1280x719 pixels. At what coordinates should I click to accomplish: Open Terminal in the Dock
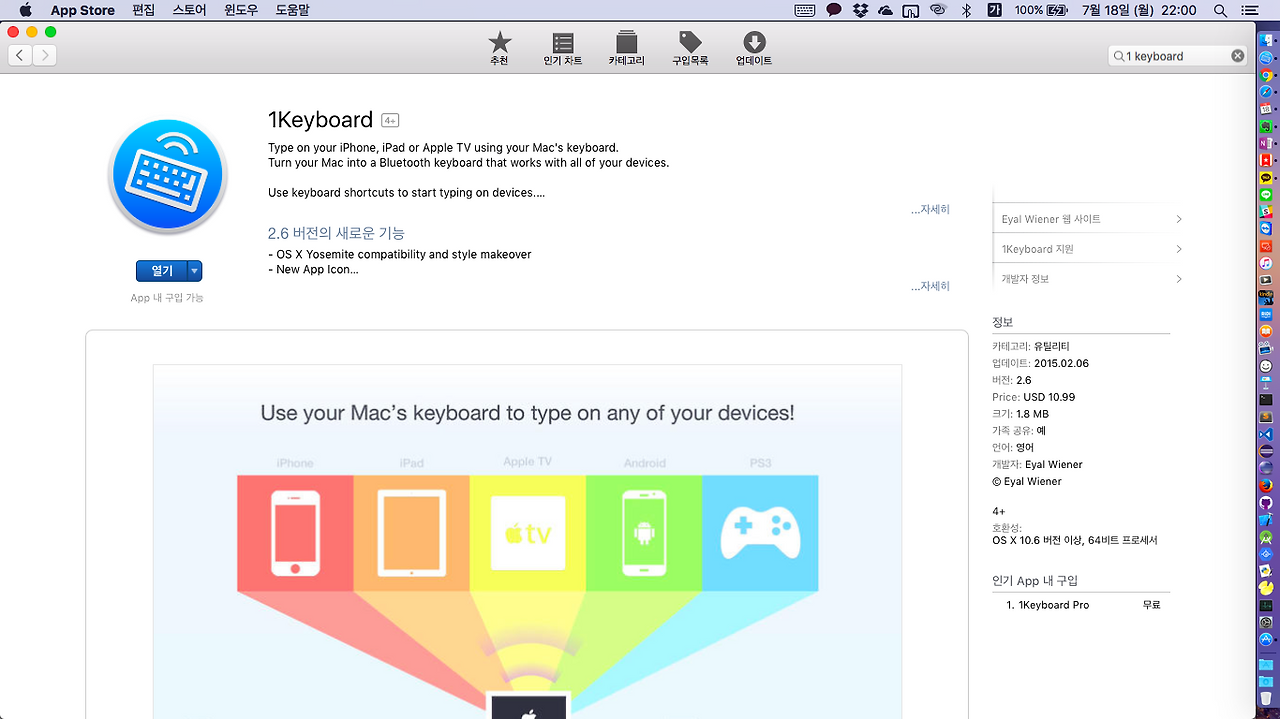(x=1266, y=399)
